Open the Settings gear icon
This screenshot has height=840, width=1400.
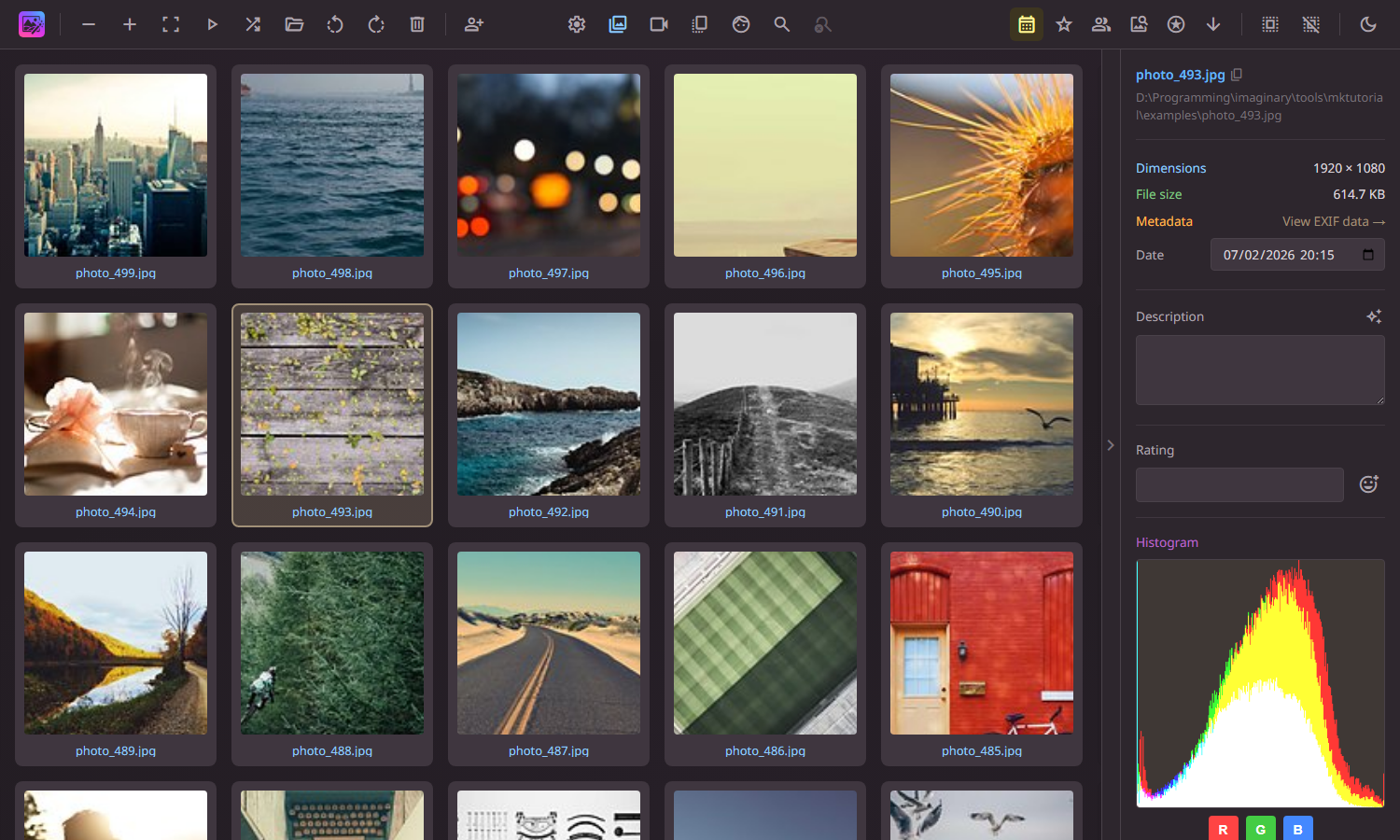pyautogui.click(x=576, y=24)
